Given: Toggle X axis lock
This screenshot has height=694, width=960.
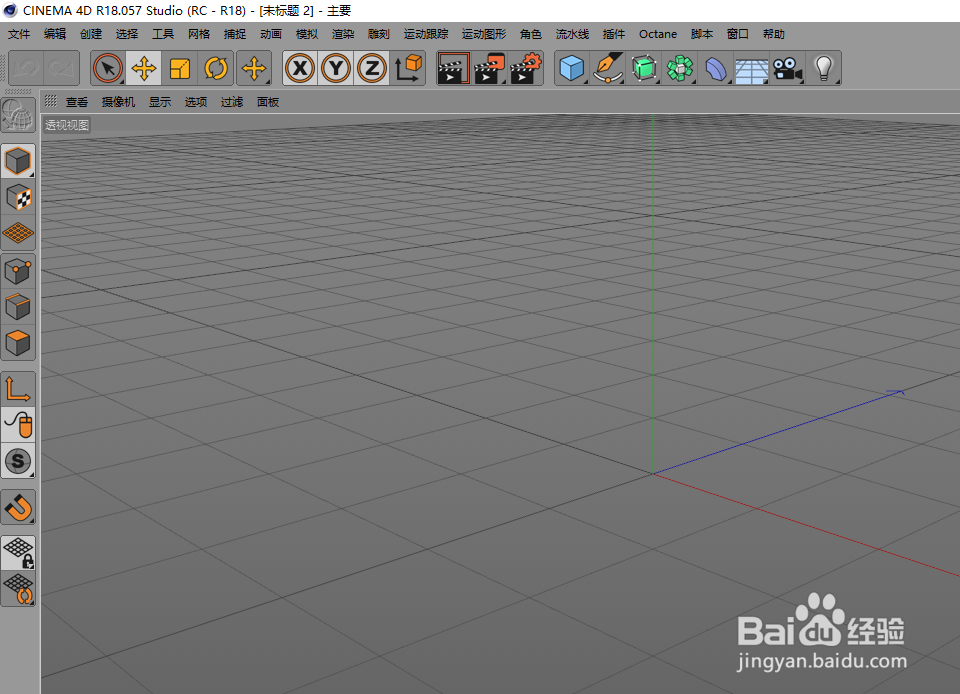Looking at the screenshot, I should point(300,68).
